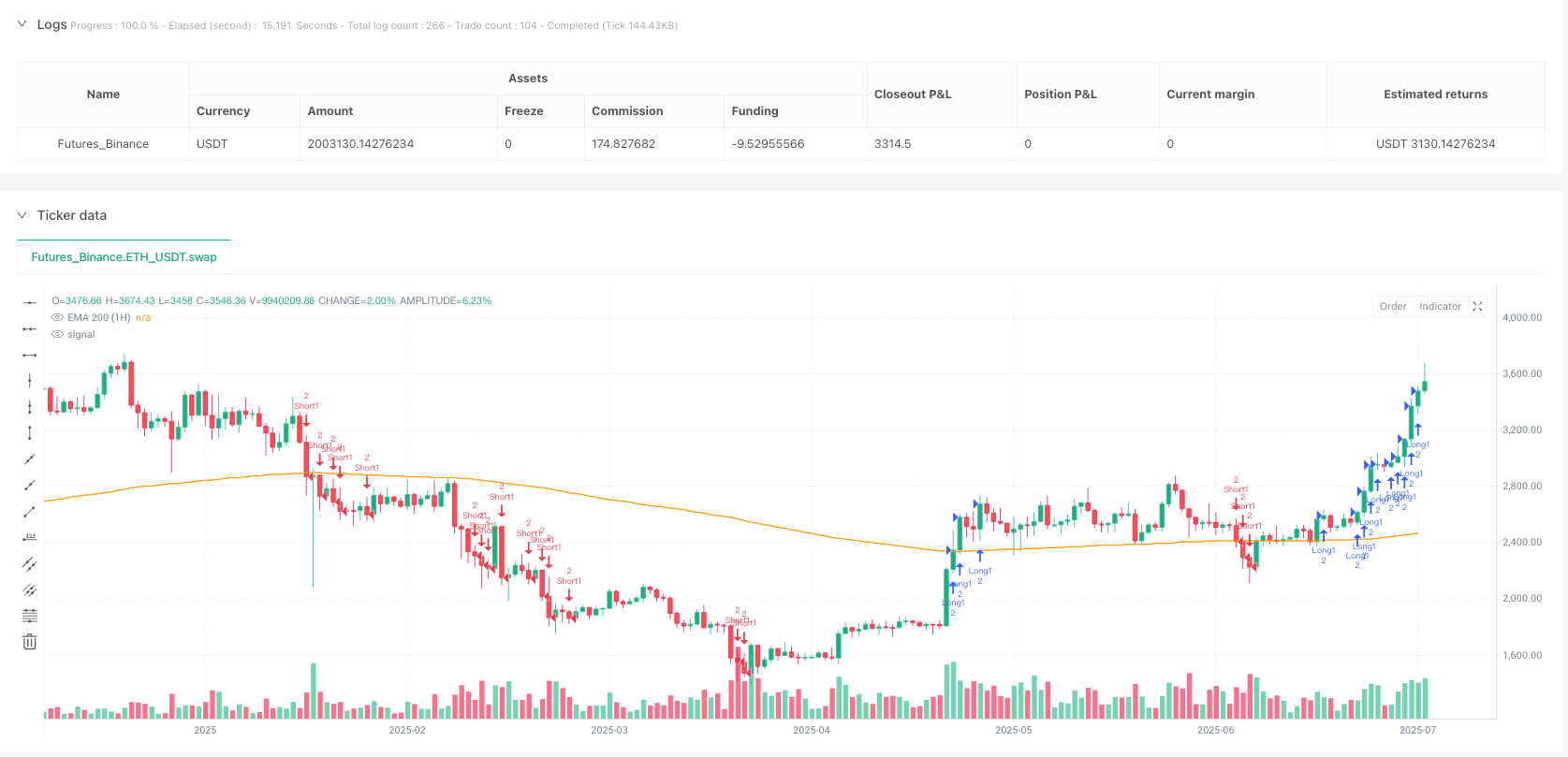1568x757 pixels.
Task: Click the trash icon to delete drawings
Action: pyautogui.click(x=30, y=641)
